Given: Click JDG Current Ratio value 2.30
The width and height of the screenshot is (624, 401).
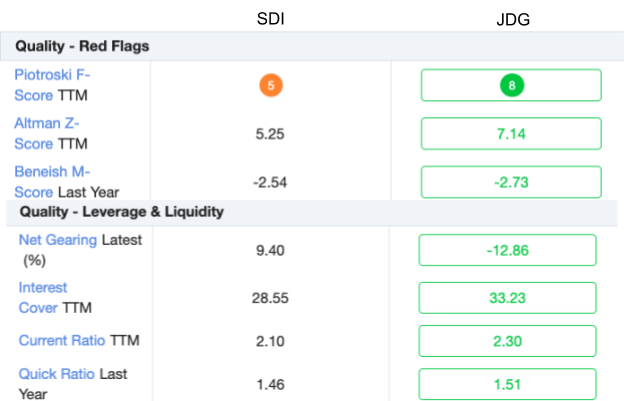Looking at the screenshot, I should [507, 341].
